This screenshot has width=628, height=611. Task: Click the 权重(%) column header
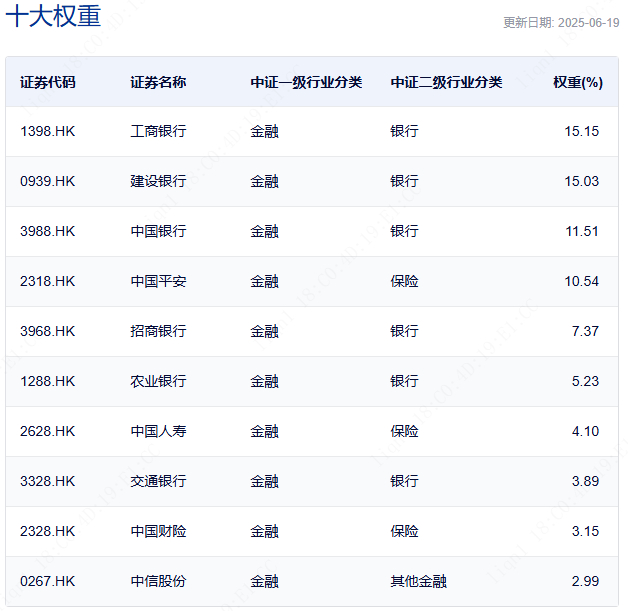pyautogui.click(x=578, y=82)
